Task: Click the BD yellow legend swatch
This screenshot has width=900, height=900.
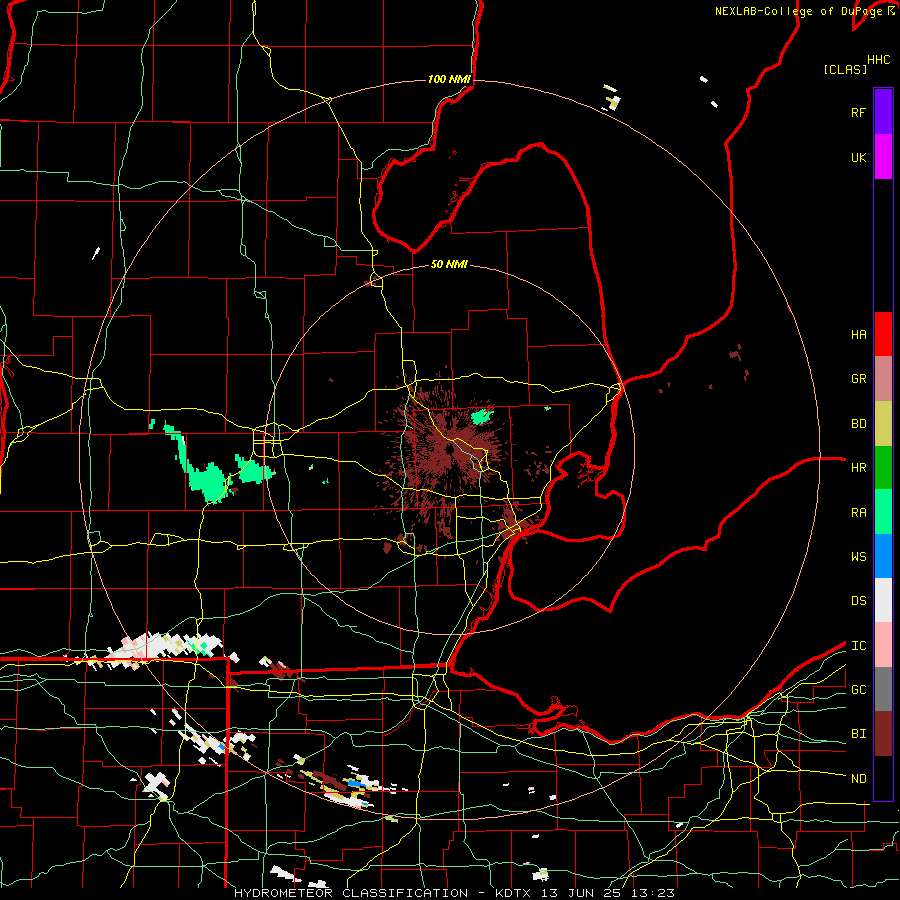Action: tap(883, 423)
